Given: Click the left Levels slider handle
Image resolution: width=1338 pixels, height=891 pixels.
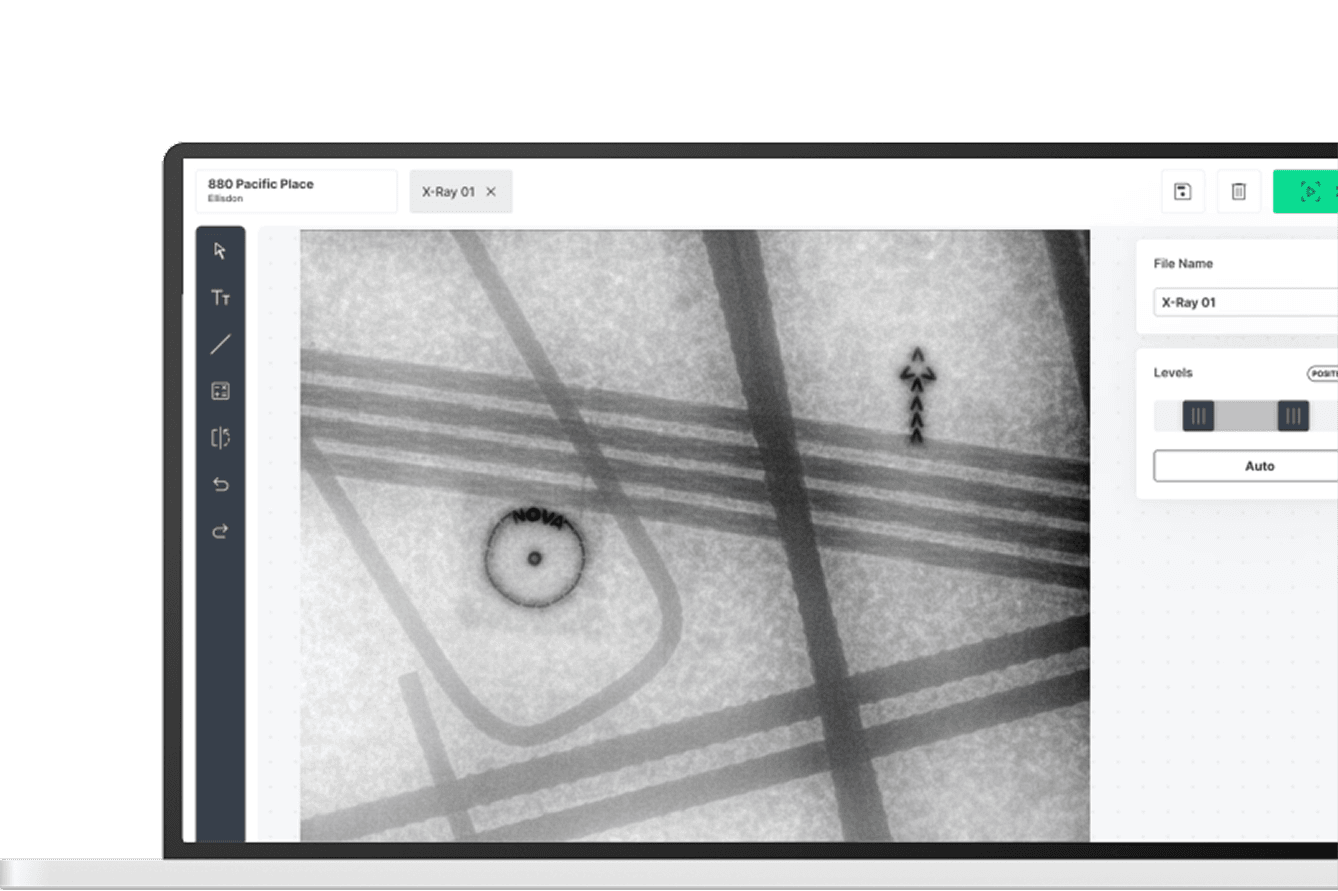Looking at the screenshot, I should [1198, 416].
